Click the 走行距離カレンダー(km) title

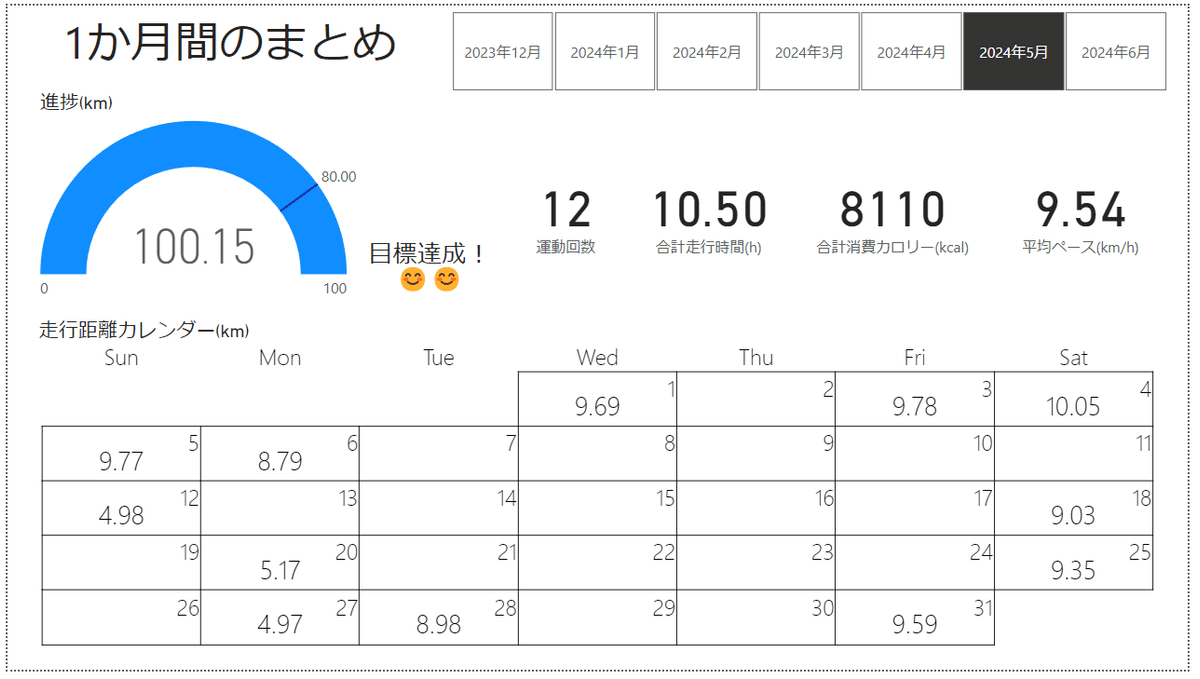coord(144,330)
